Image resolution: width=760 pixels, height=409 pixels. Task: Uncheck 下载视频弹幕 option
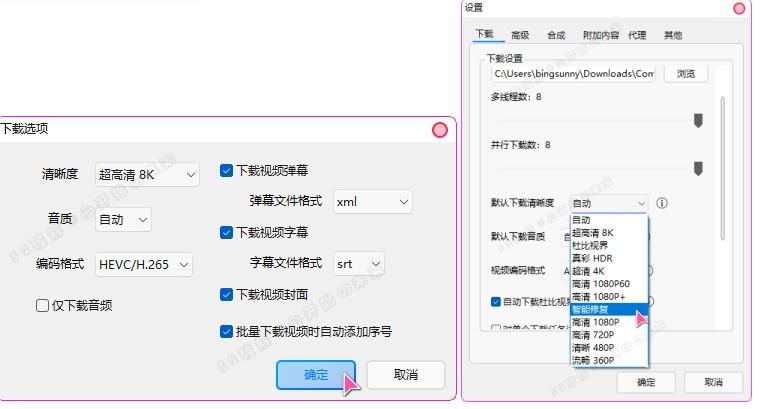pyautogui.click(x=227, y=171)
